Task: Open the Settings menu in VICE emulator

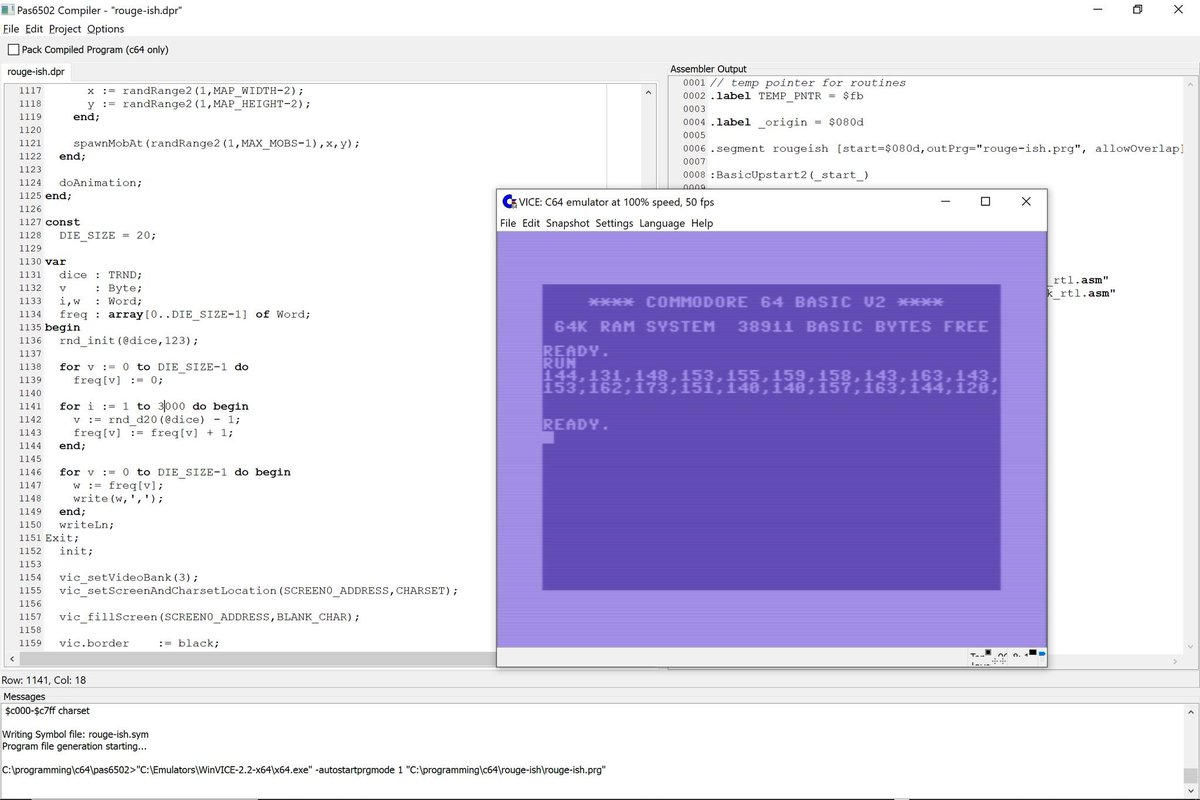Action: [x=614, y=223]
